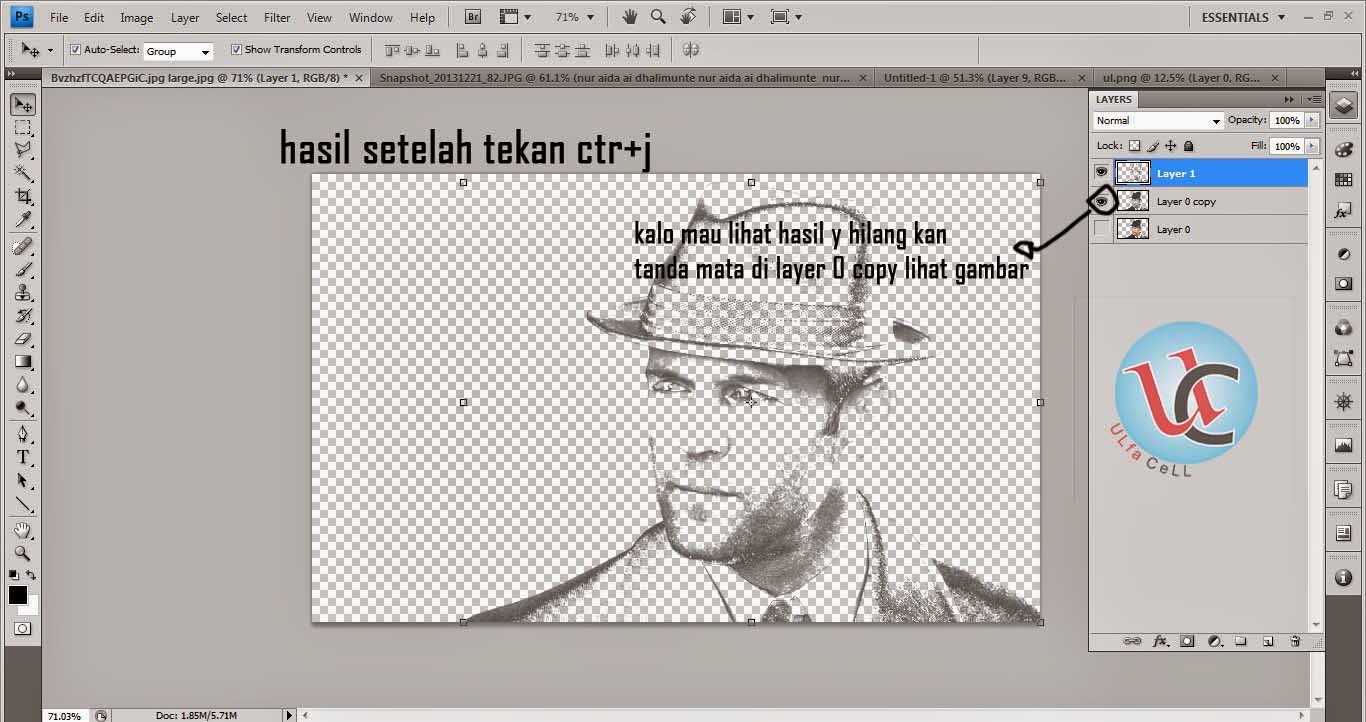Show Layer 0 by clicking its visibility box
Screen dimensions: 1366x722
point(1101,229)
